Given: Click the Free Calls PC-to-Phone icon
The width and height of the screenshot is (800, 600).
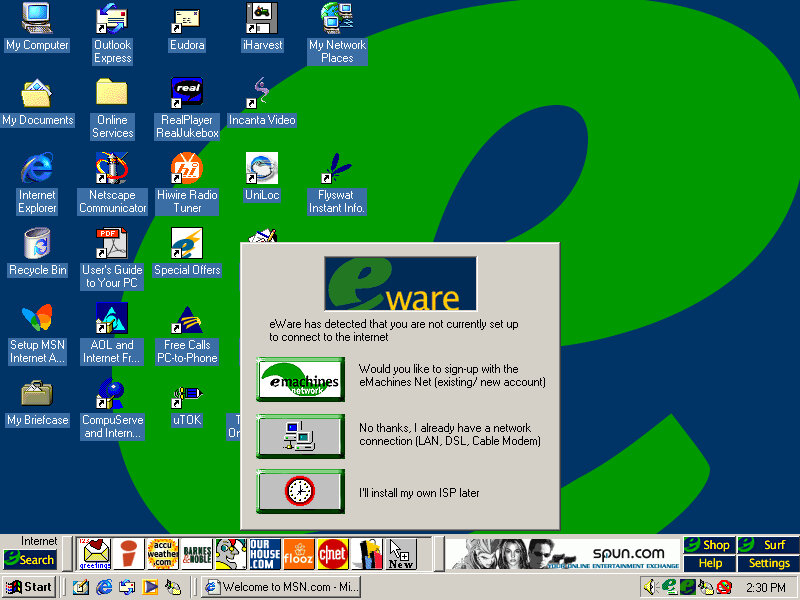Looking at the screenshot, I should 187,320.
